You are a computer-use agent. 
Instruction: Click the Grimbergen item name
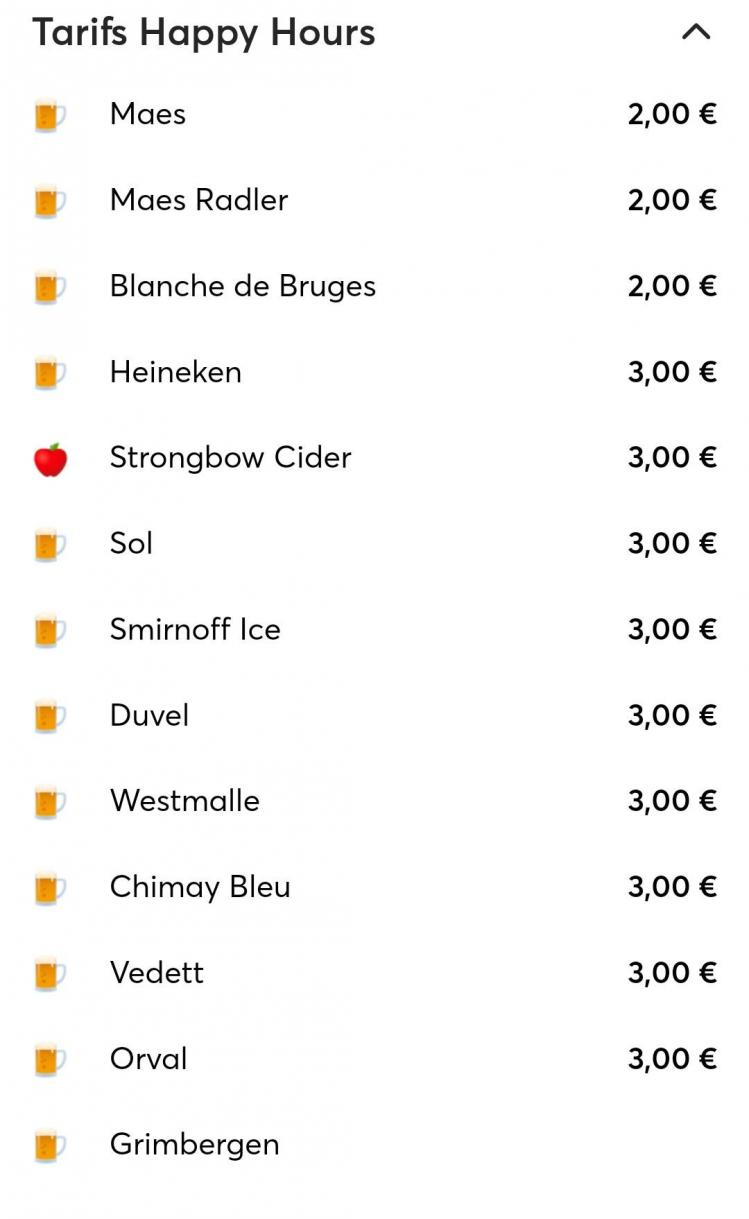pos(194,1144)
